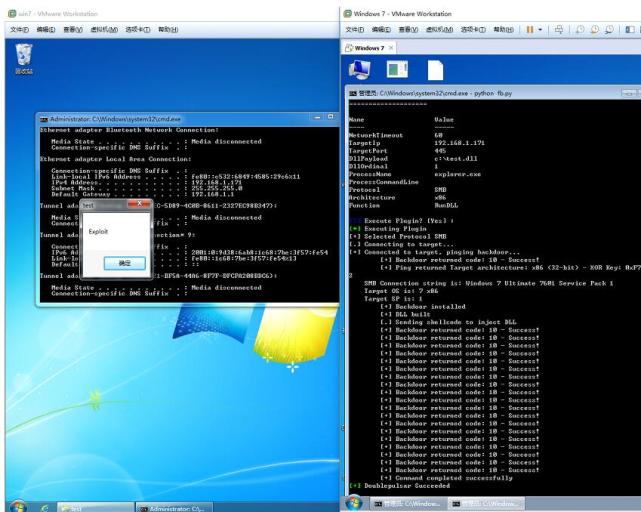Click the cmd icon in Administrator cmd.exe title bar
Viewport: 641px width, 512px height.
(x=44, y=119)
